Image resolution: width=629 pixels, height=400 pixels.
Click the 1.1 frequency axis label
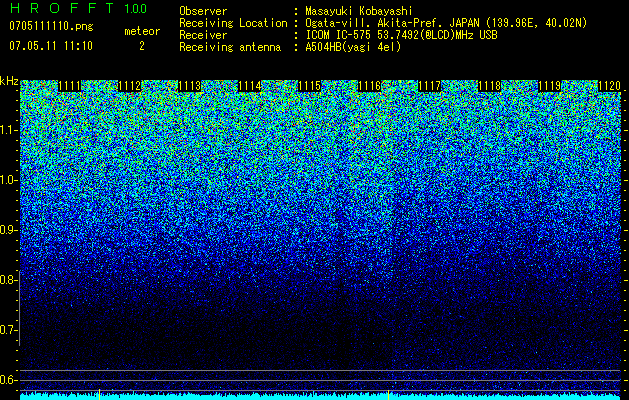click(8, 130)
